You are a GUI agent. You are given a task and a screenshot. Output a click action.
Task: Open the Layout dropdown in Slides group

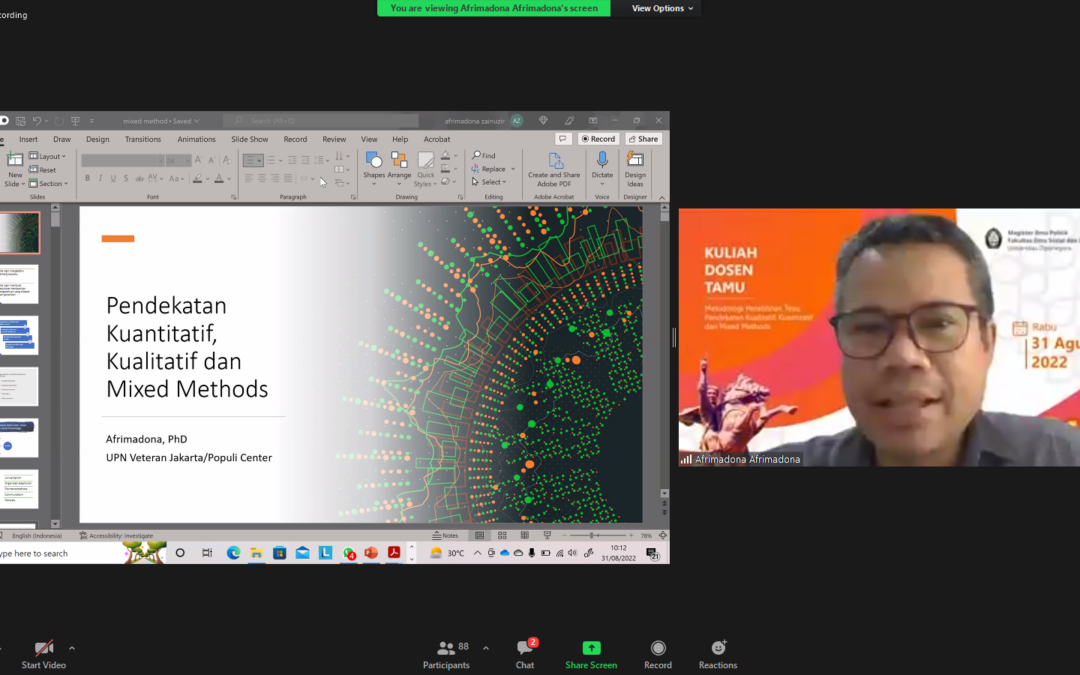coord(48,156)
